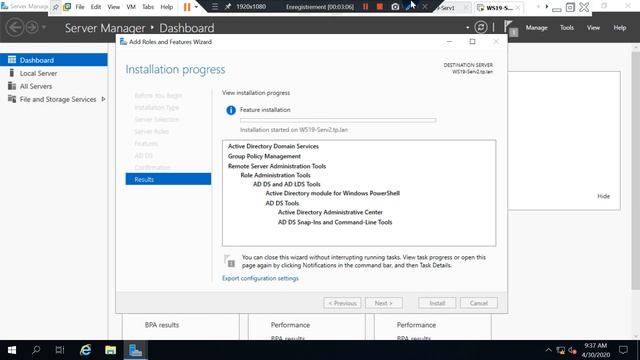640x360 pixels.
Task: Click the Next > wizard button
Action: tap(384, 303)
